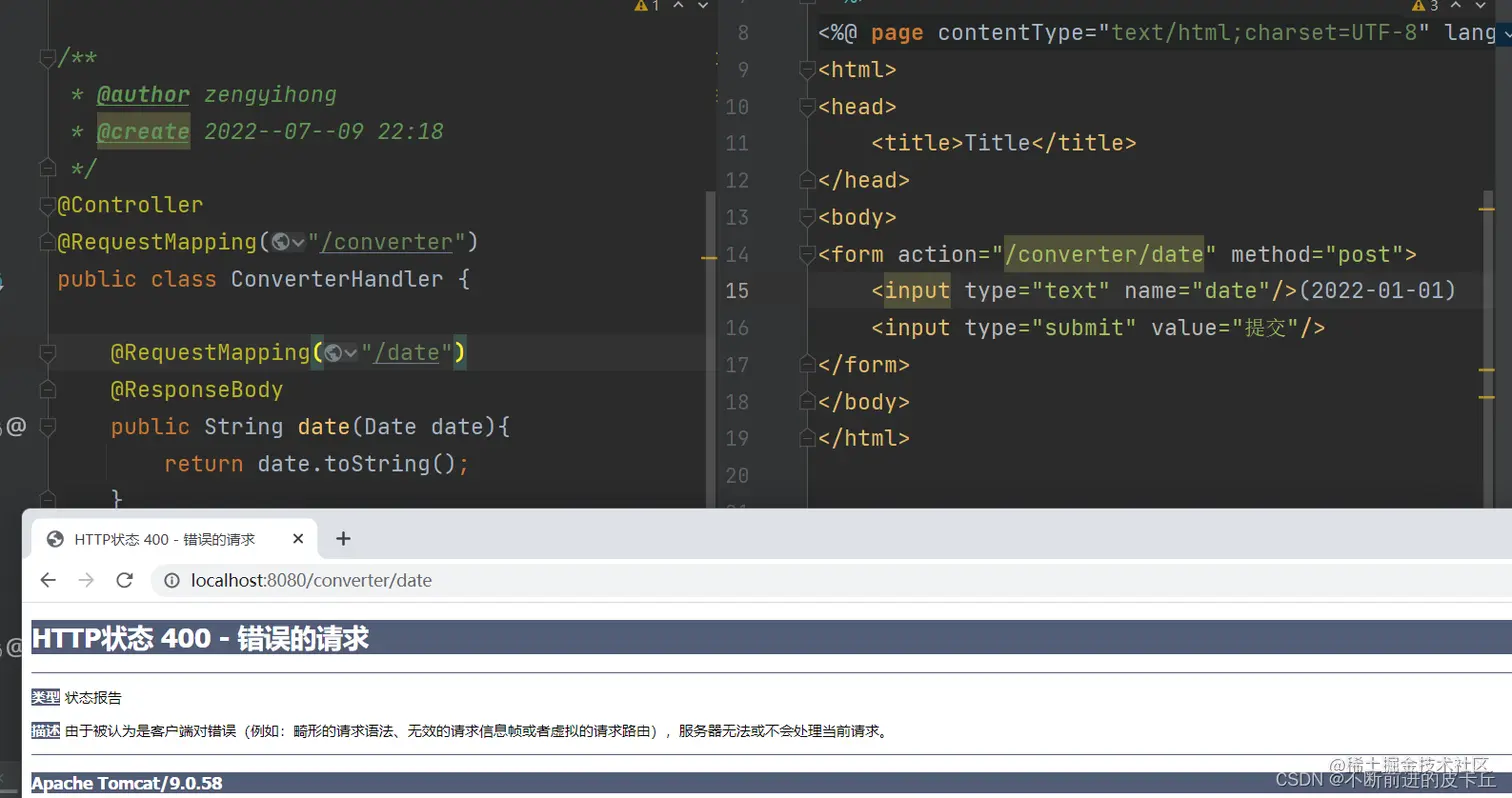
Task: Click value="提交" attribute on line 16
Action: (1224, 328)
